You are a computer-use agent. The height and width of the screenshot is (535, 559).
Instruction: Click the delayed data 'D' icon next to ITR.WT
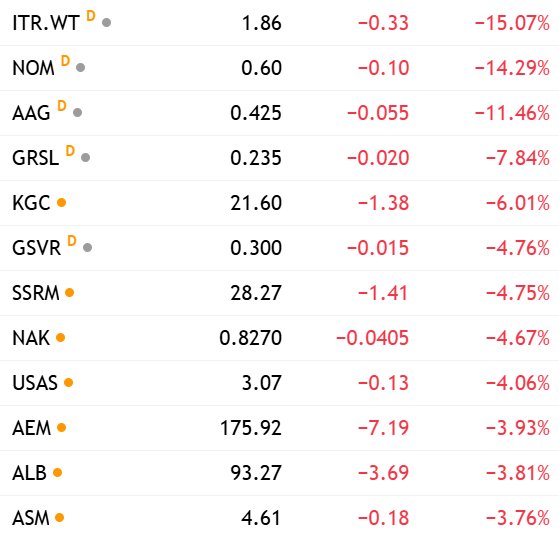[91, 16]
